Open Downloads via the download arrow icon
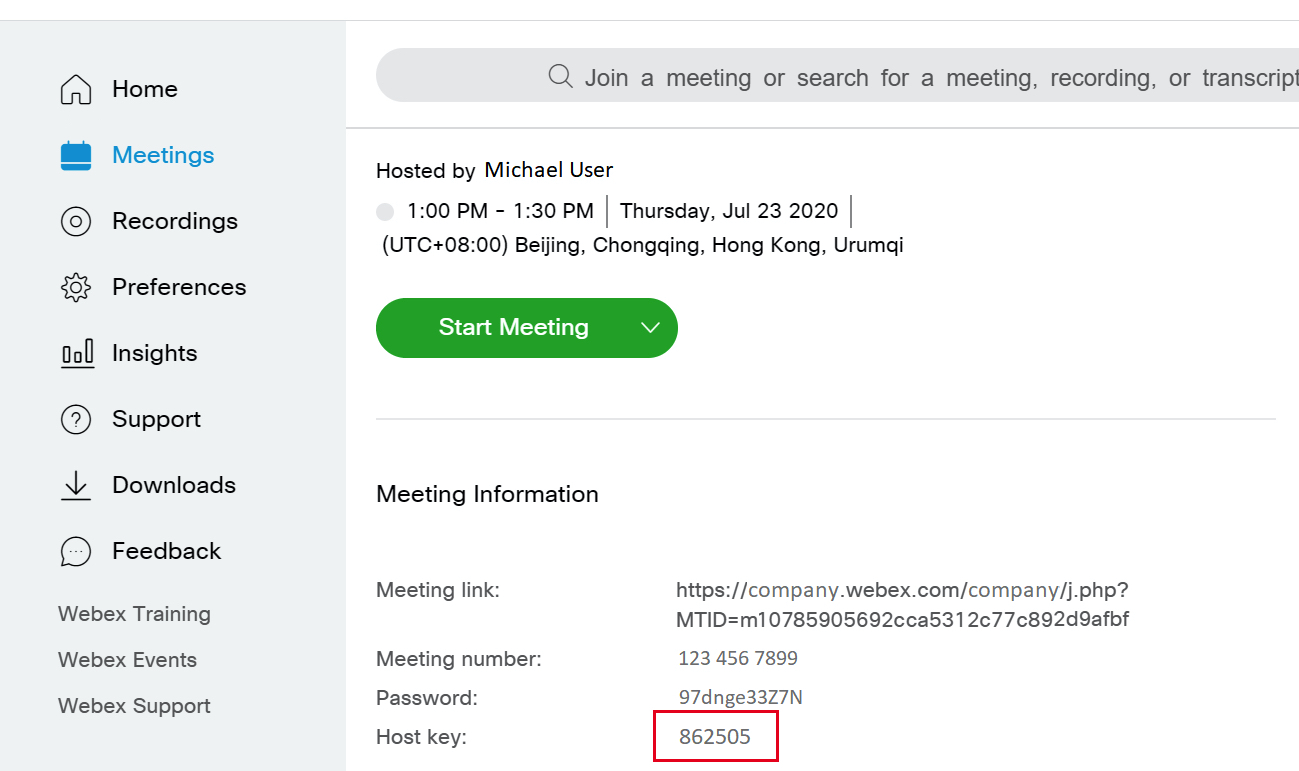Screen dimensions: 1299x771 [x=75, y=485]
